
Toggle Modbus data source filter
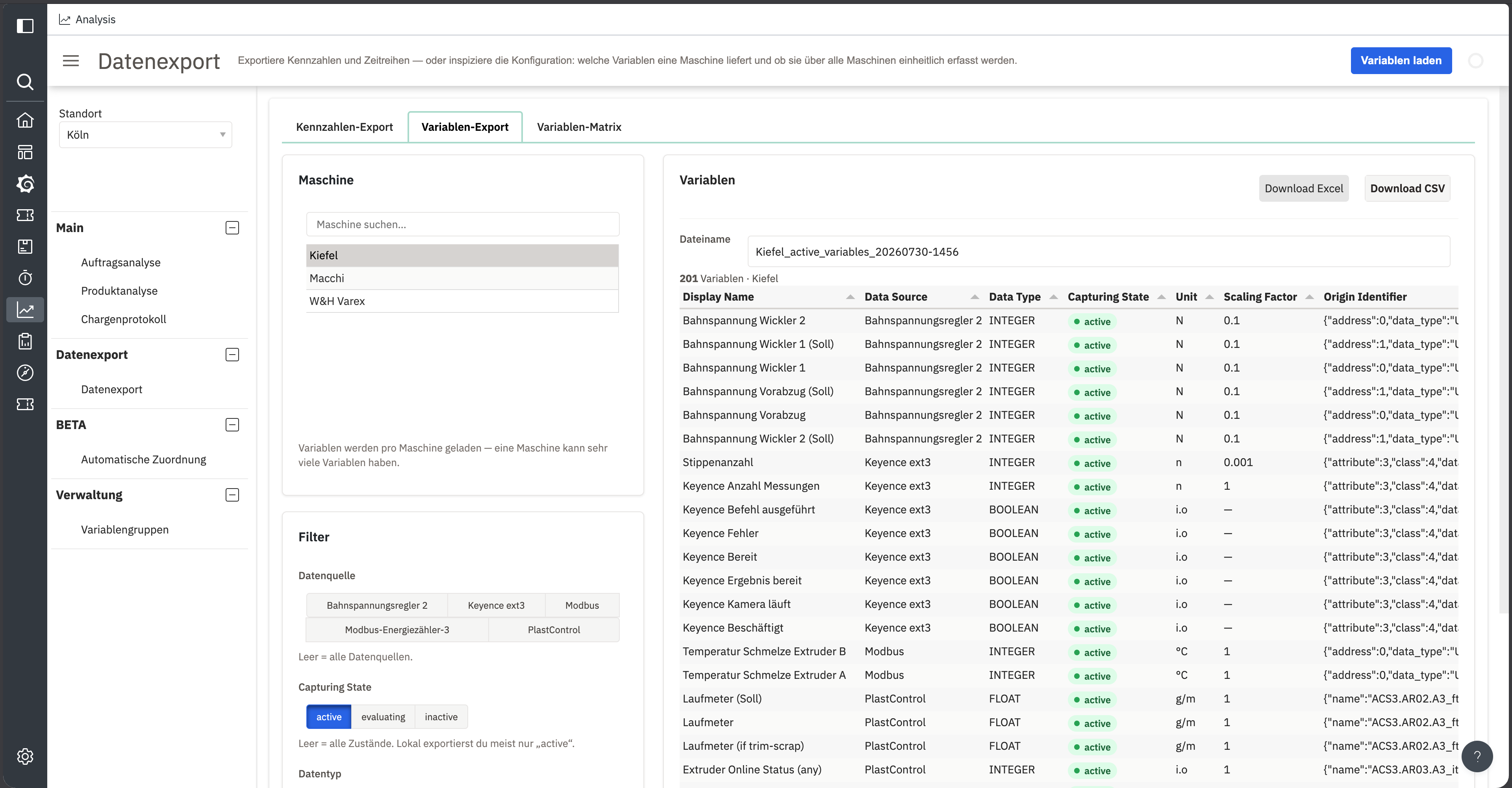tap(582, 606)
